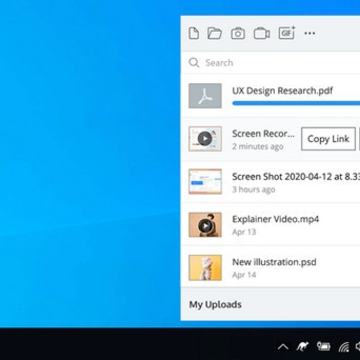Select the UX Design Research.pdf file name
This screenshot has width=360, height=360.
[282, 91]
